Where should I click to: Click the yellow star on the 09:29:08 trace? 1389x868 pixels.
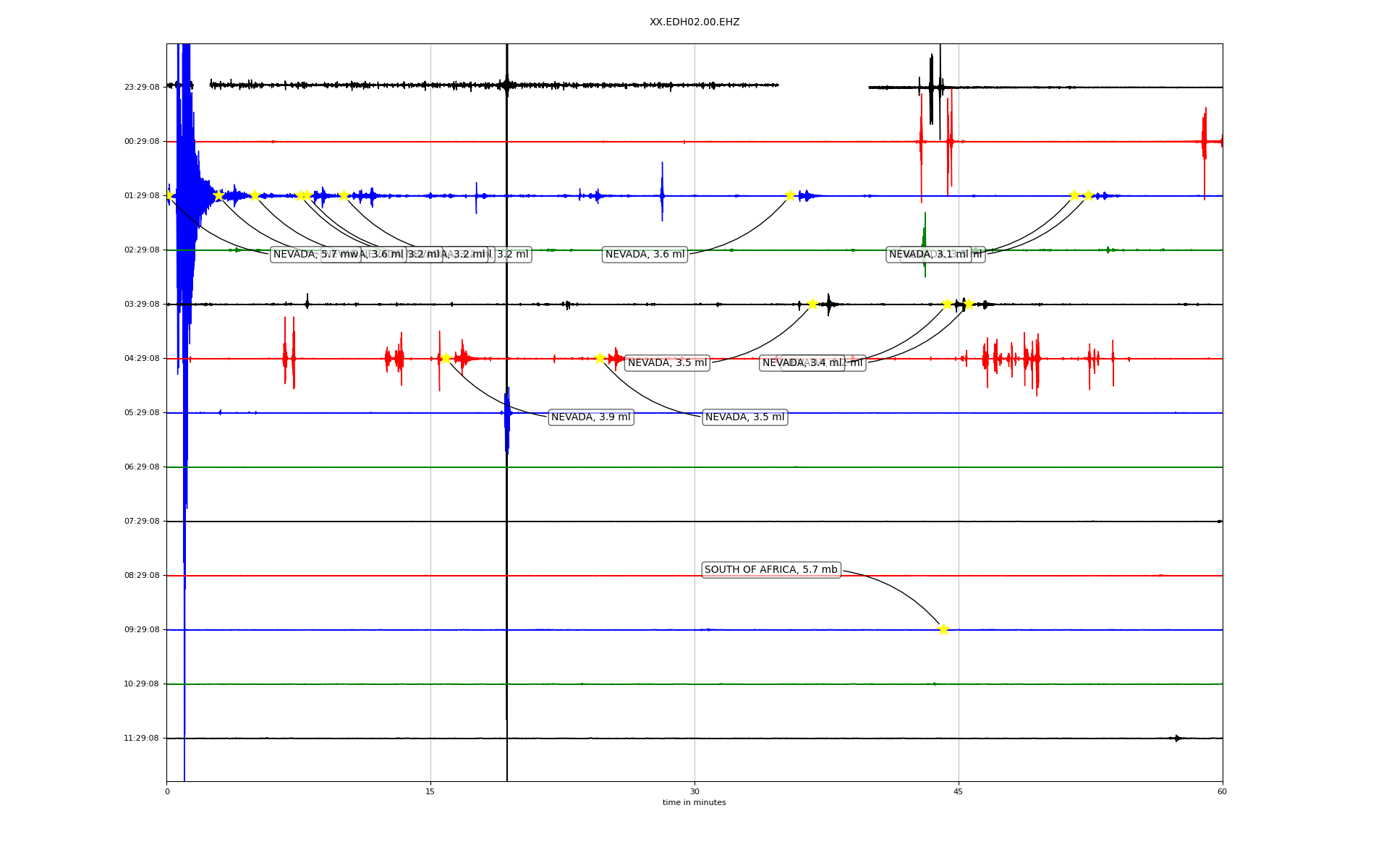[x=943, y=629]
